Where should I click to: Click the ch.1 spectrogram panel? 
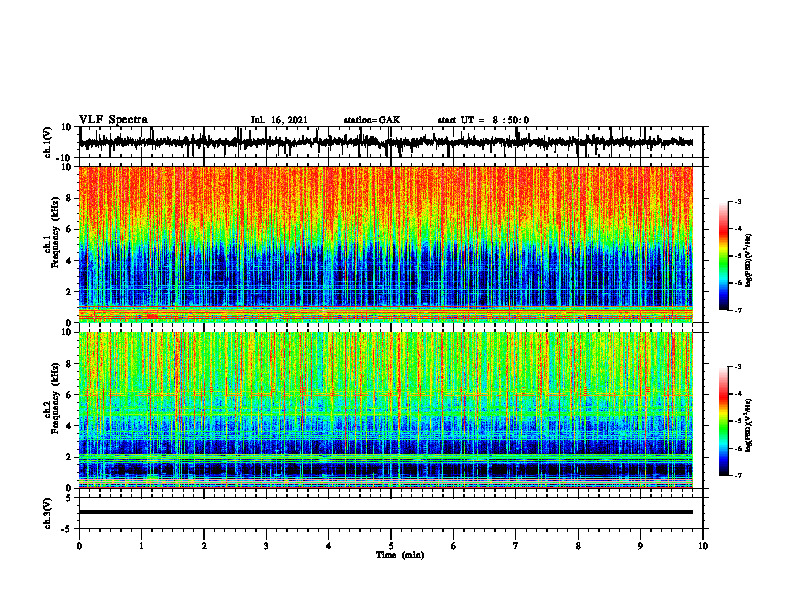coord(386,244)
